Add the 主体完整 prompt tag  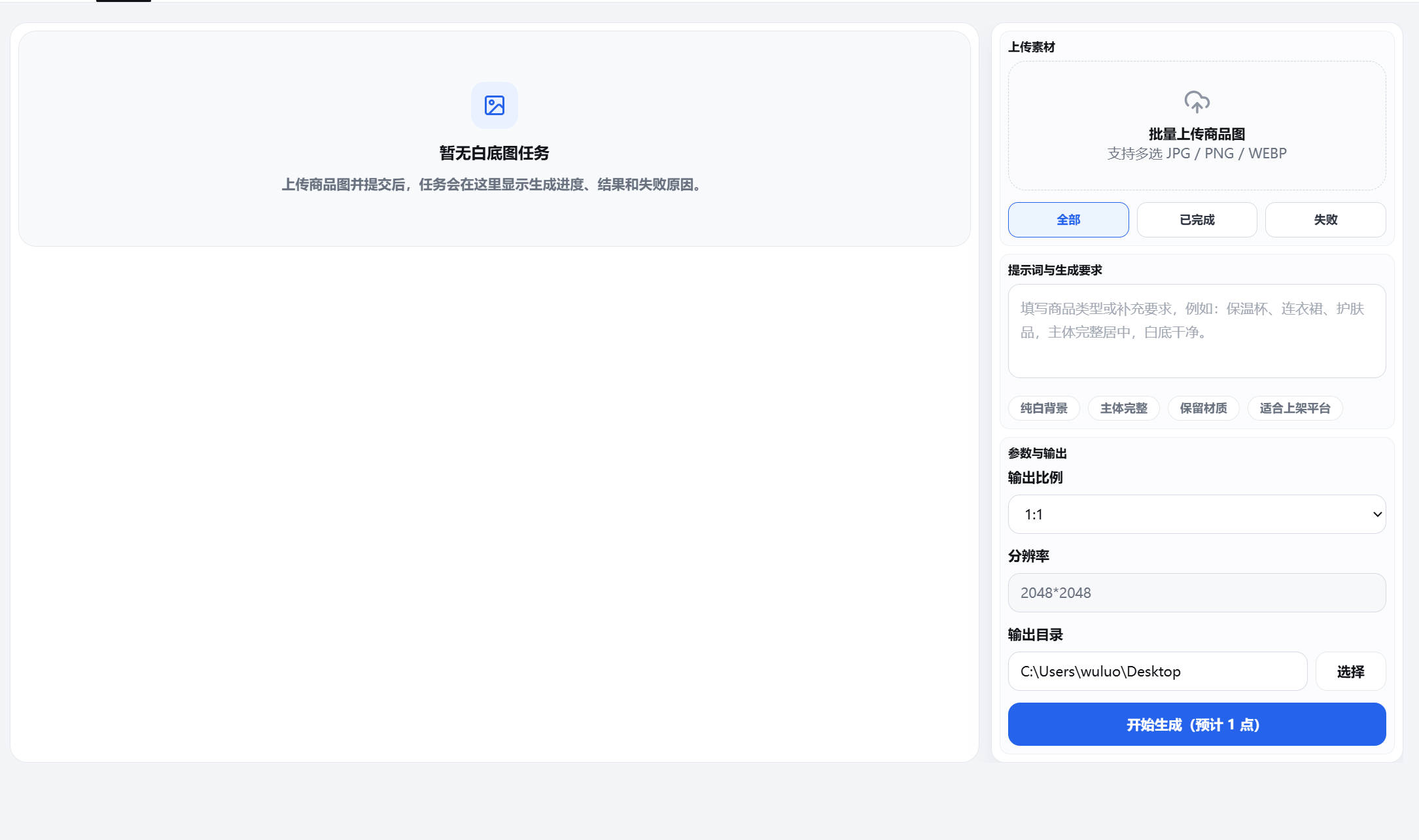pyautogui.click(x=1124, y=408)
